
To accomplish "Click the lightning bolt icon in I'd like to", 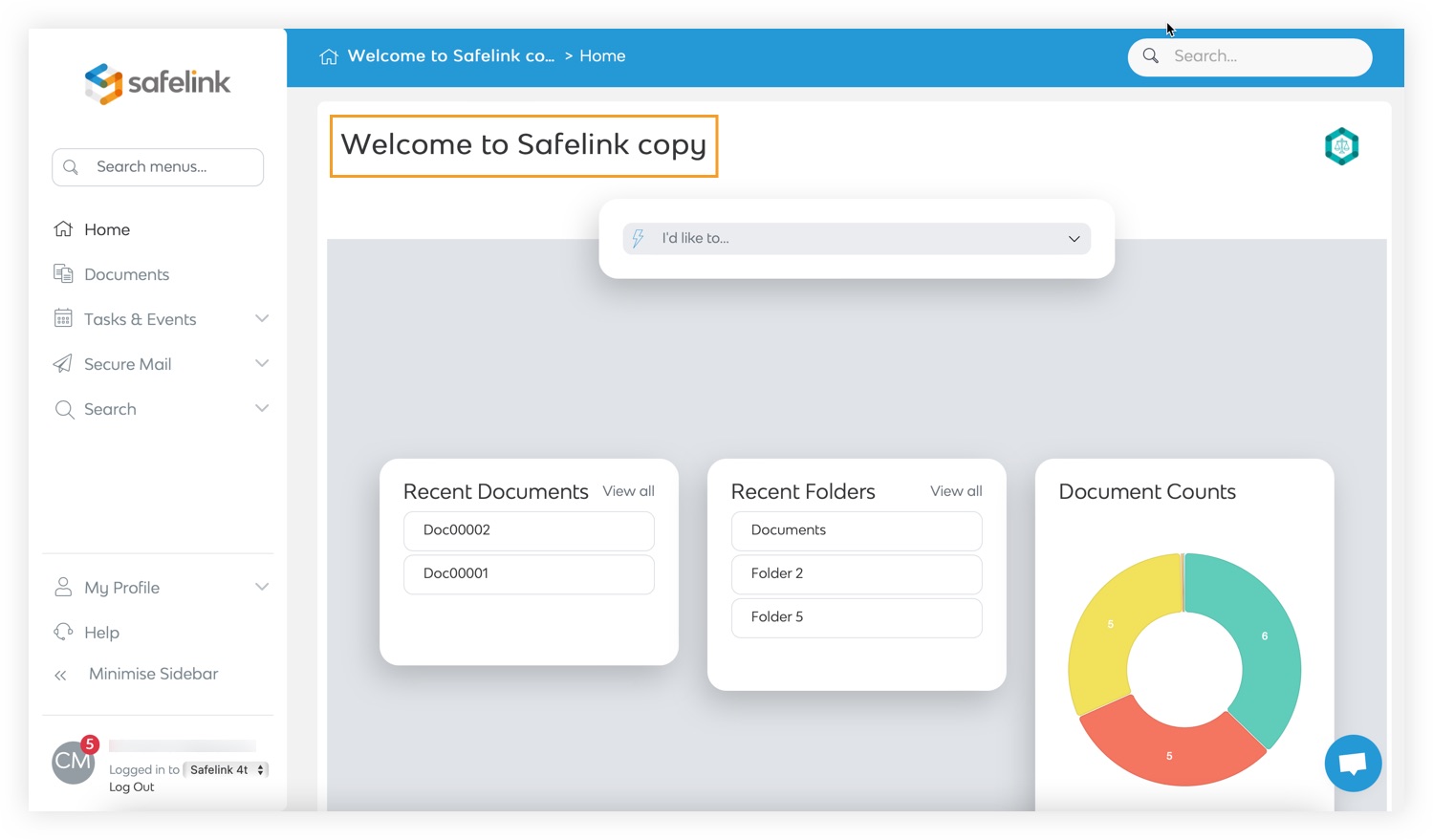I will pos(638,238).
